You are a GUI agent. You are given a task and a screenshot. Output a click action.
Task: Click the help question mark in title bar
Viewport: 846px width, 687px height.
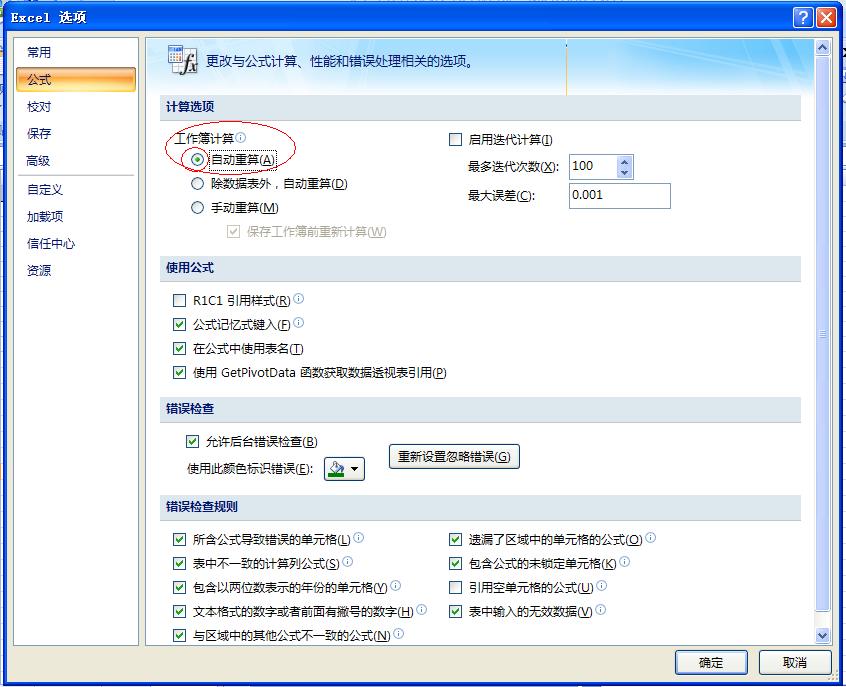803,17
